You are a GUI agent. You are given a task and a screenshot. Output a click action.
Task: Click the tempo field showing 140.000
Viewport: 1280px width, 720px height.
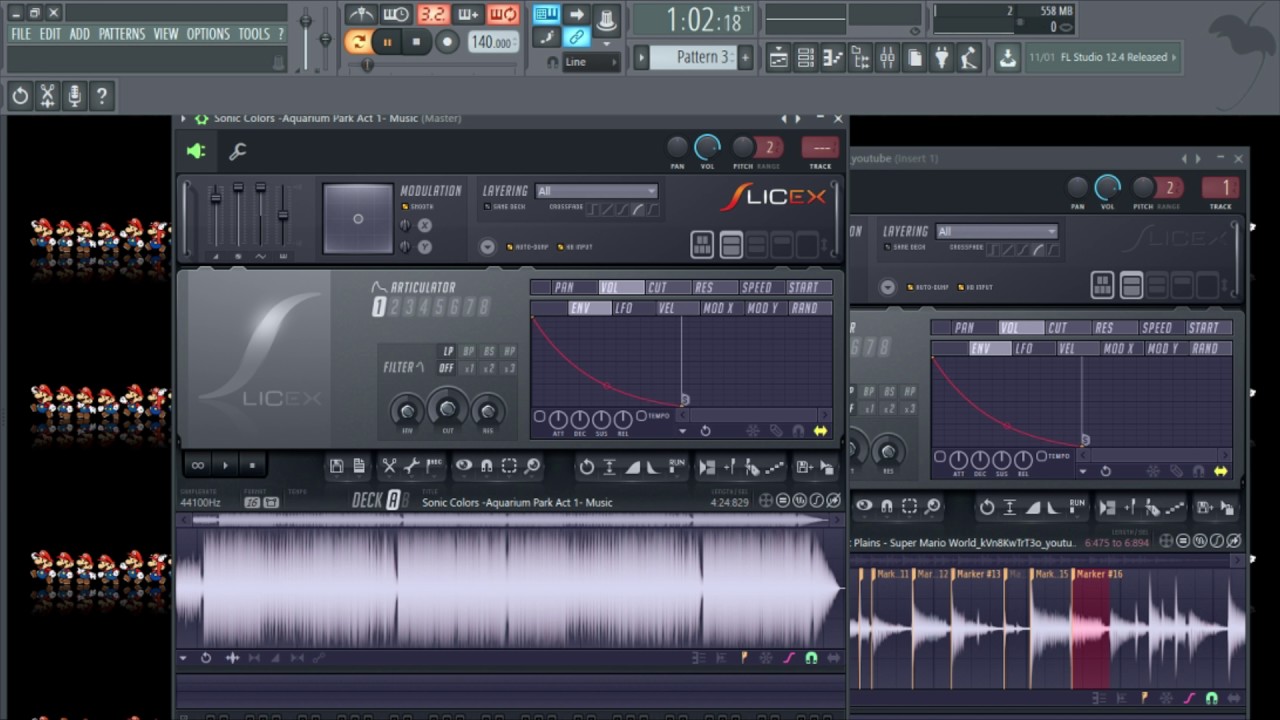(x=492, y=42)
